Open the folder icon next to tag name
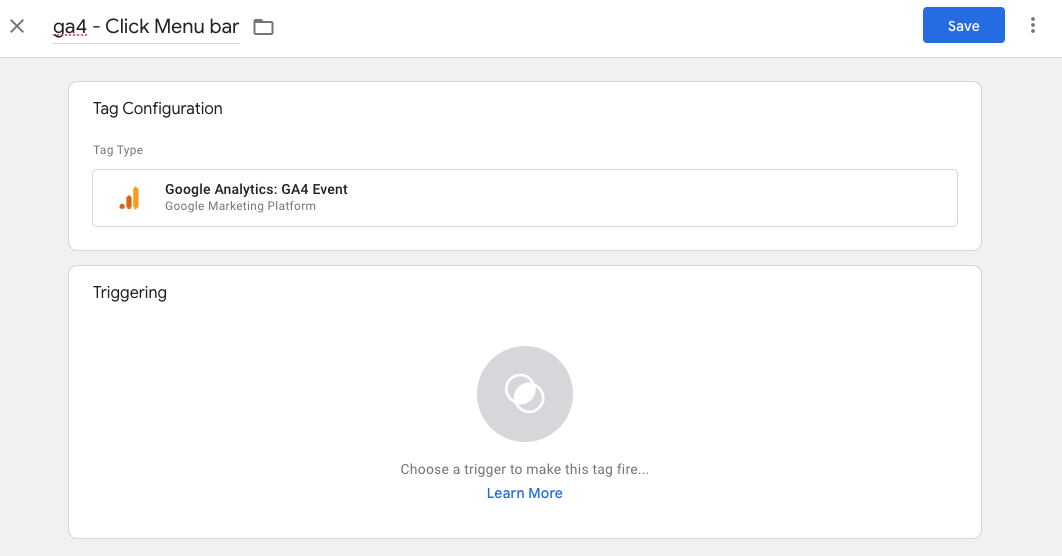This screenshot has width=1062, height=556. coord(263,27)
